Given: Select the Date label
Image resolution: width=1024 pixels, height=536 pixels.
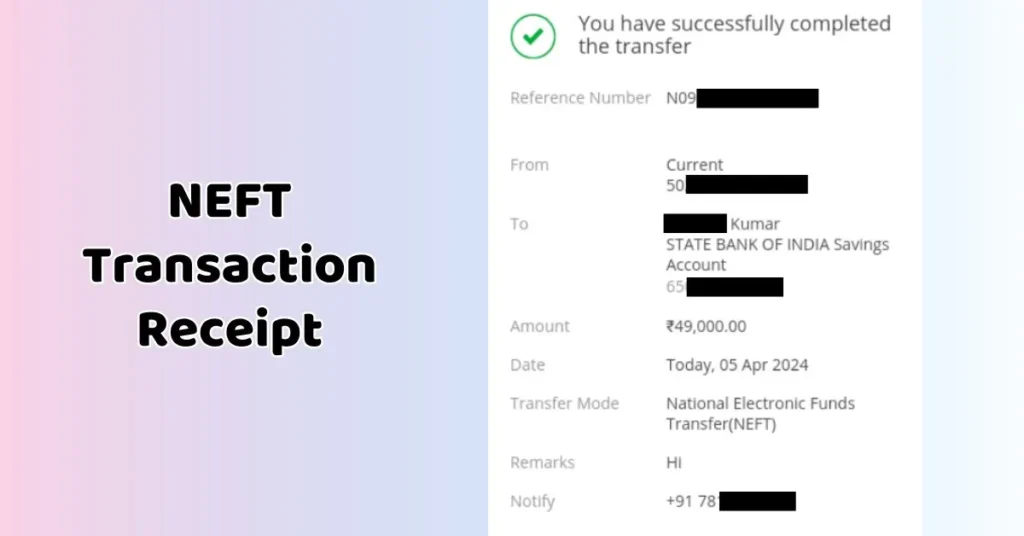Looking at the screenshot, I should pos(527,365).
